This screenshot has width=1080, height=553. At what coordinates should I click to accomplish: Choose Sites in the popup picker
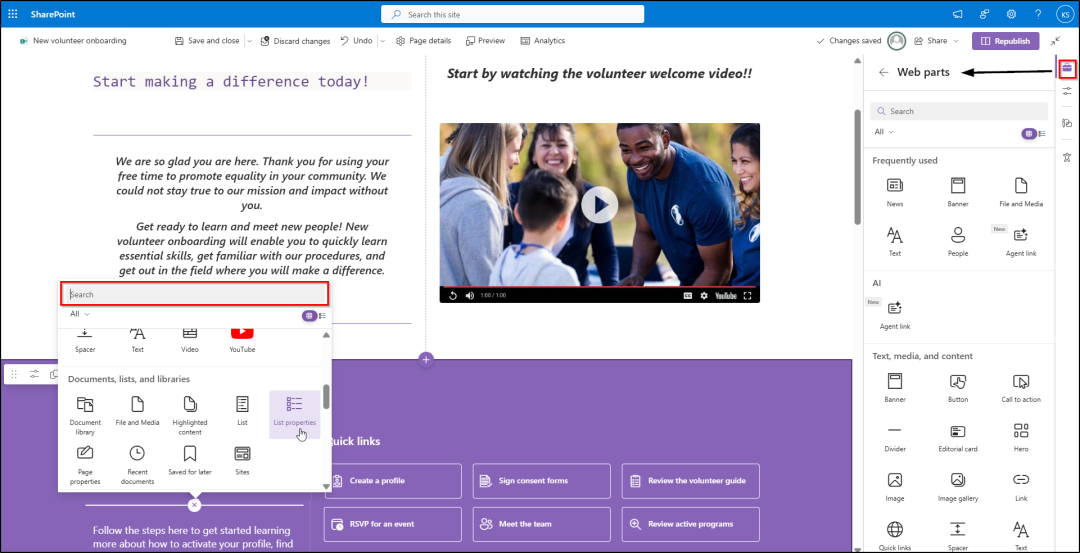pyautogui.click(x=242, y=461)
